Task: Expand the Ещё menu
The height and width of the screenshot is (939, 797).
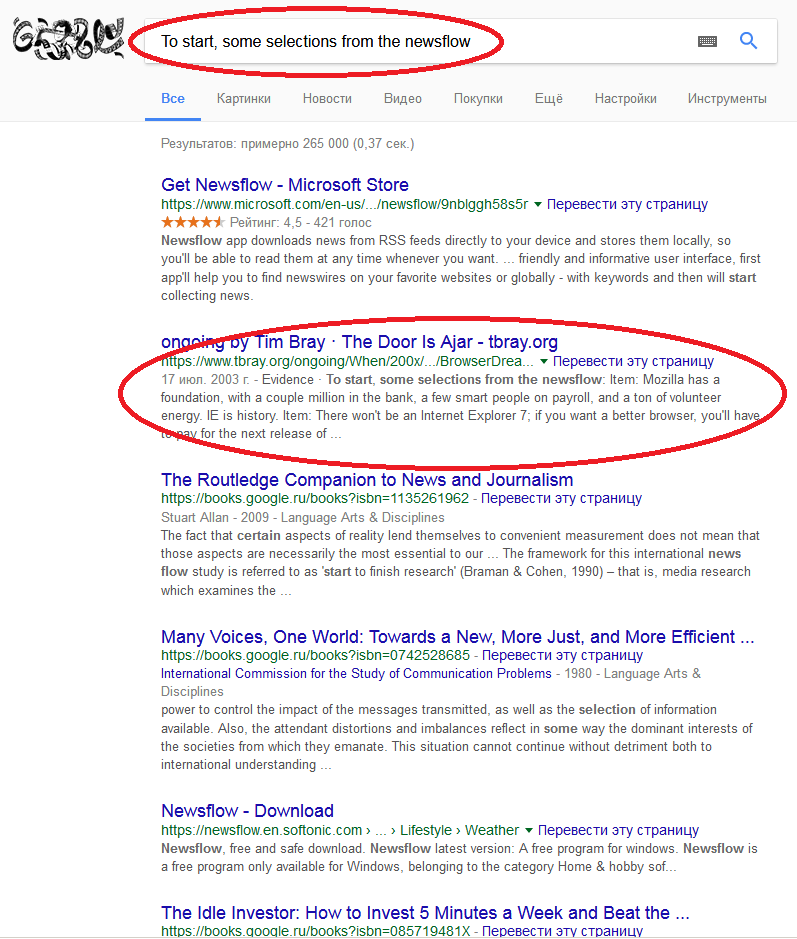Action: pyautogui.click(x=548, y=99)
